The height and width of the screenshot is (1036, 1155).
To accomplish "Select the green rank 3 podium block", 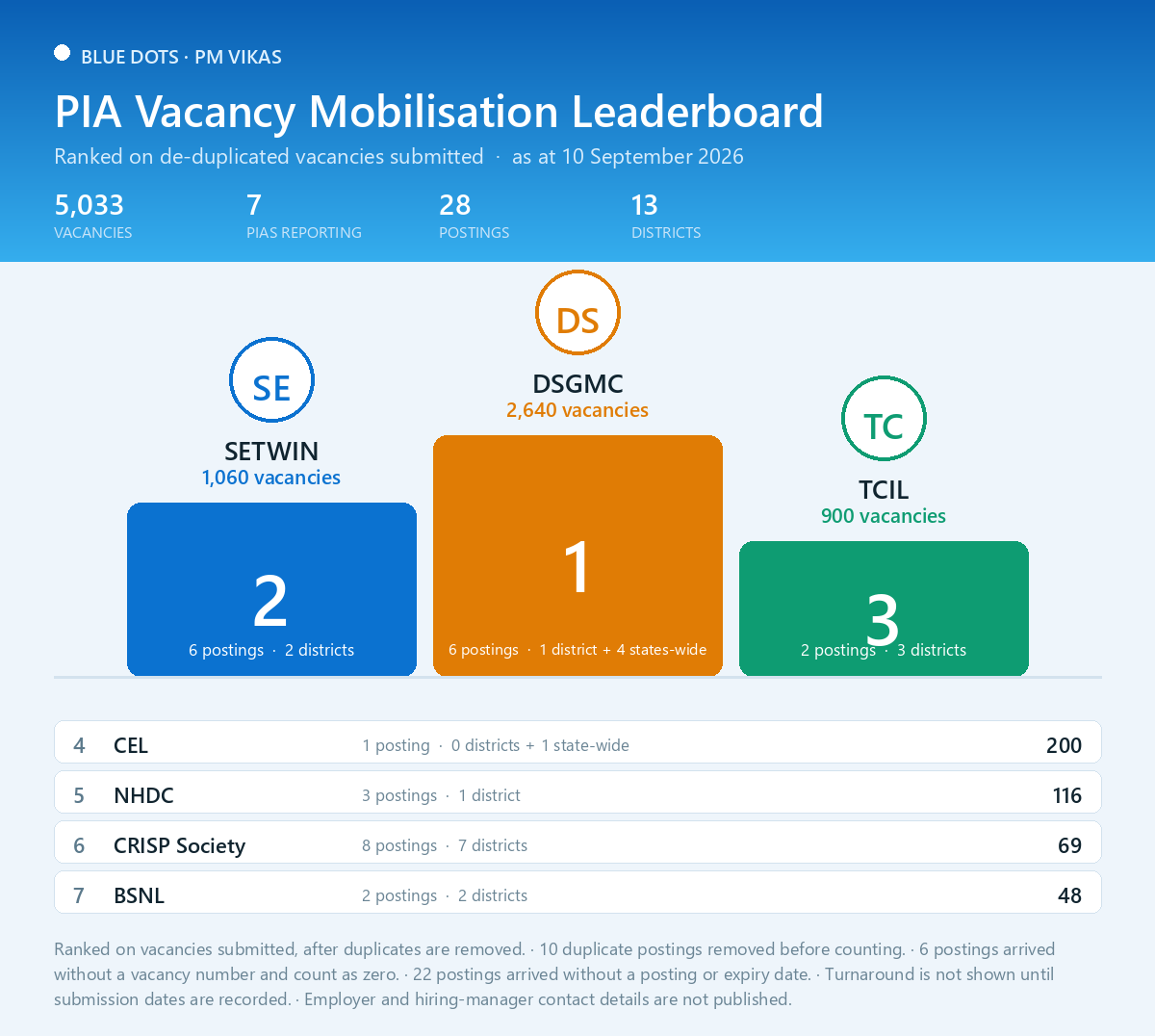I will [884, 609].
